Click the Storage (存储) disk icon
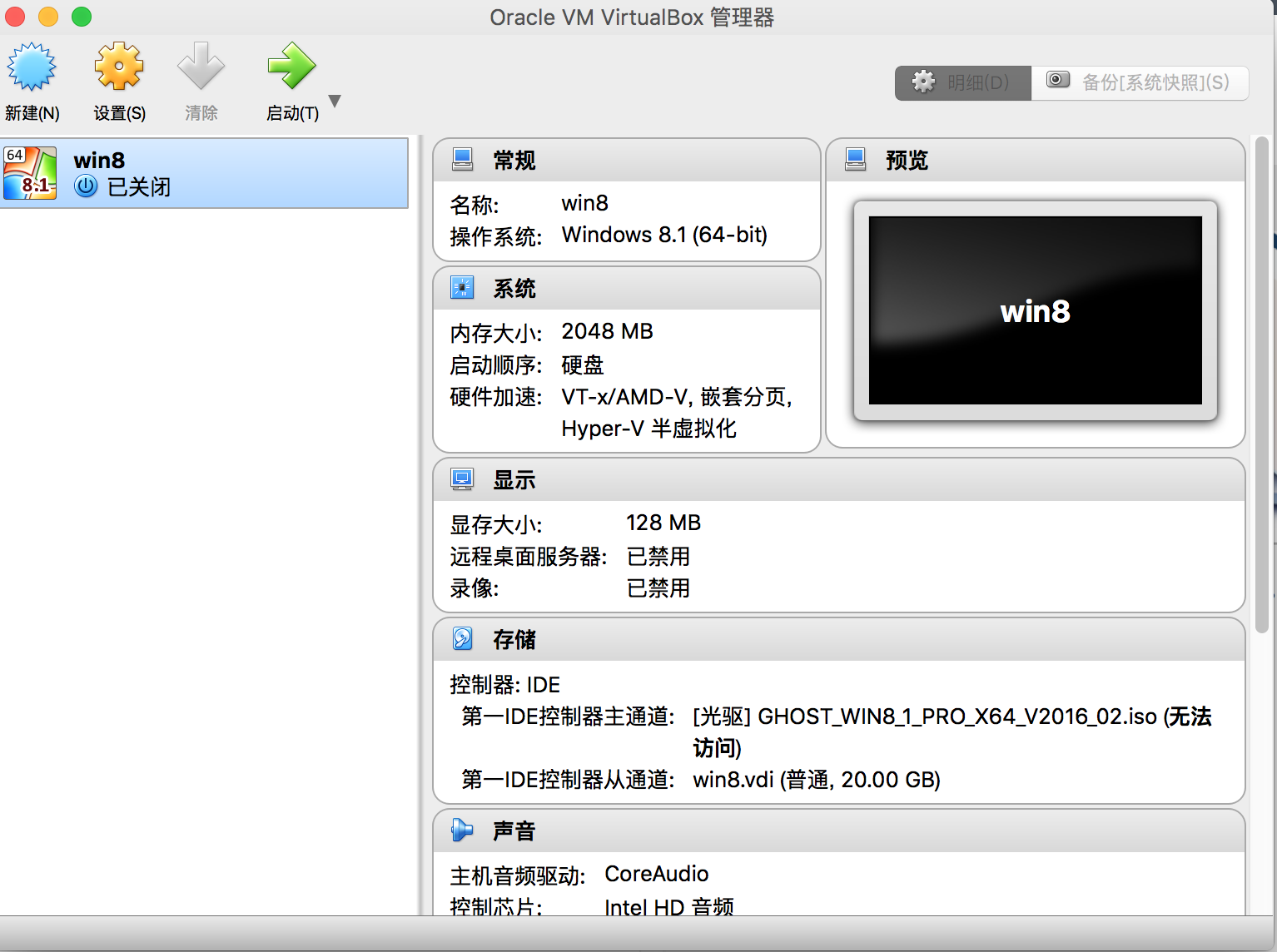 462,638
